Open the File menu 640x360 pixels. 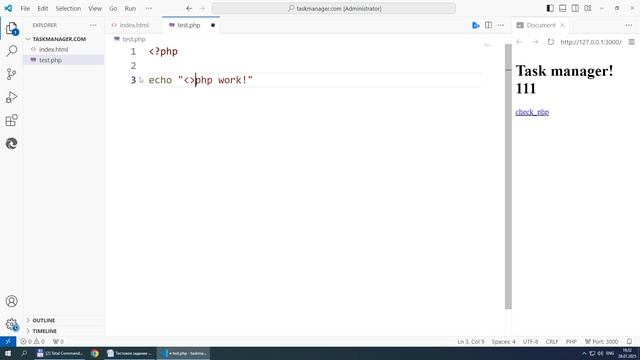[x=25, y=8]
